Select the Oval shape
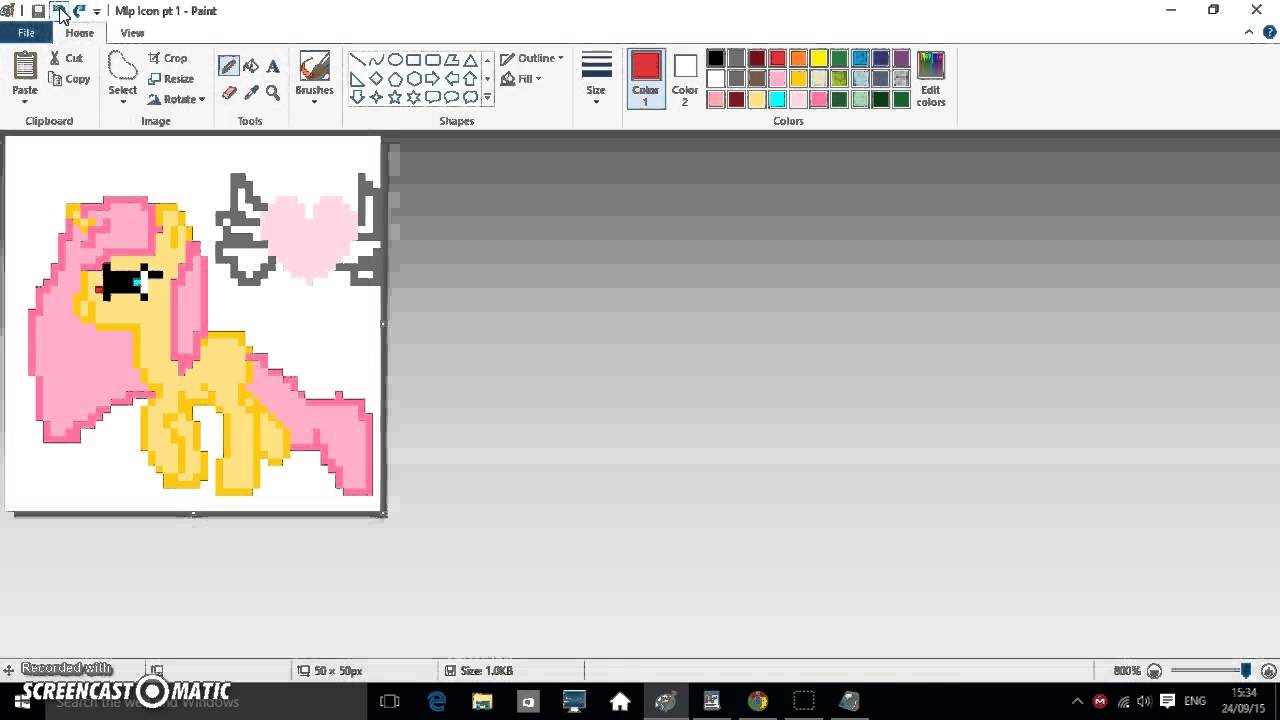The height and width of the screenshot is (720, 1280). click(395, 60)
